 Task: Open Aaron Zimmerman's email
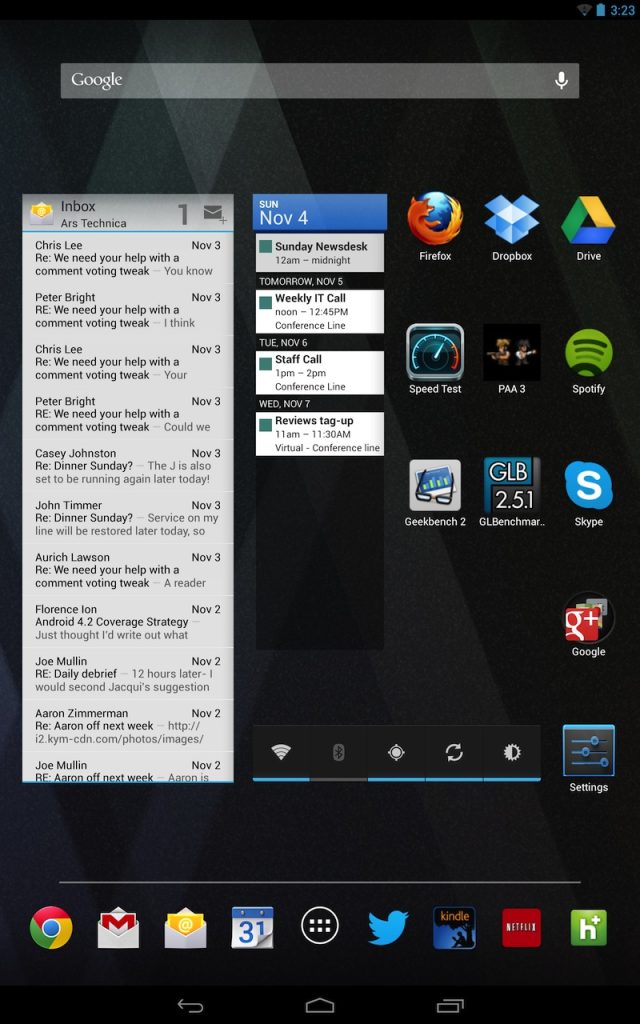point(128,726)
